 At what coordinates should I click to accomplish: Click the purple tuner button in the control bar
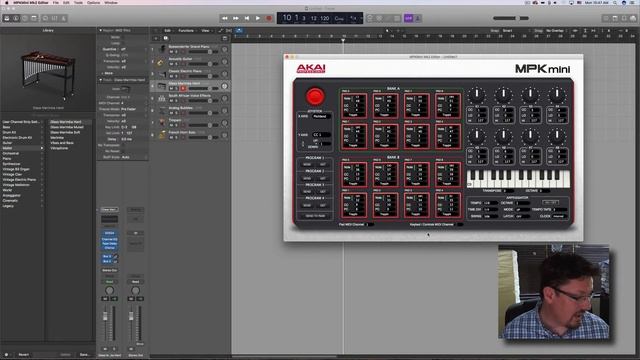coord(408,18)
